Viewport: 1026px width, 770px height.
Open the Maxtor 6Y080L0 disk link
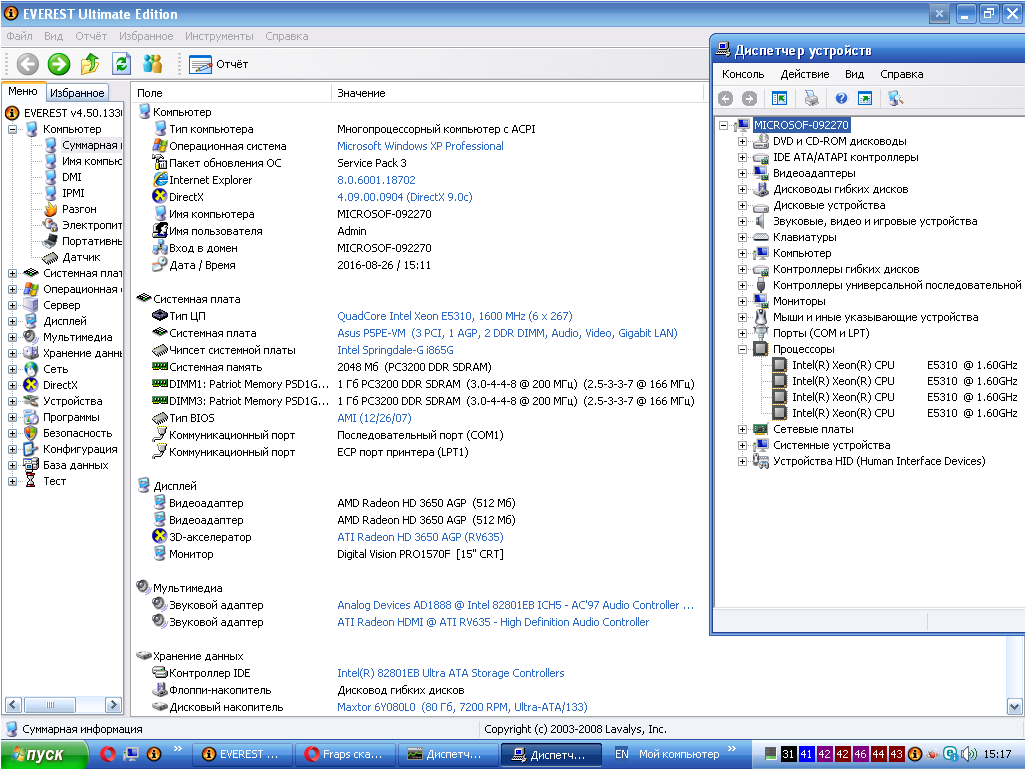click(462, 707)
